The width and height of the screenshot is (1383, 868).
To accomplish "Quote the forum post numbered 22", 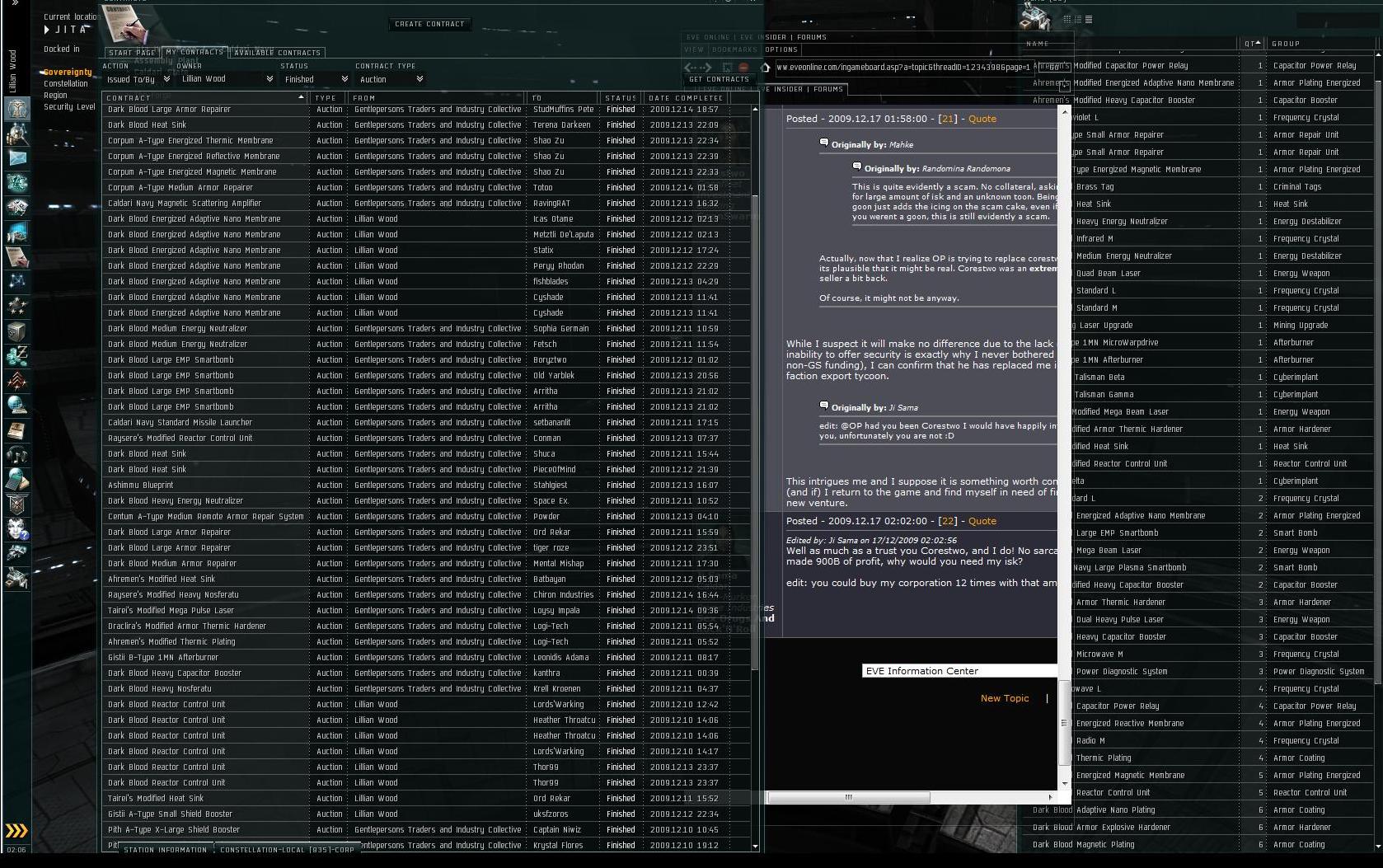I will (x=982, y=521).
